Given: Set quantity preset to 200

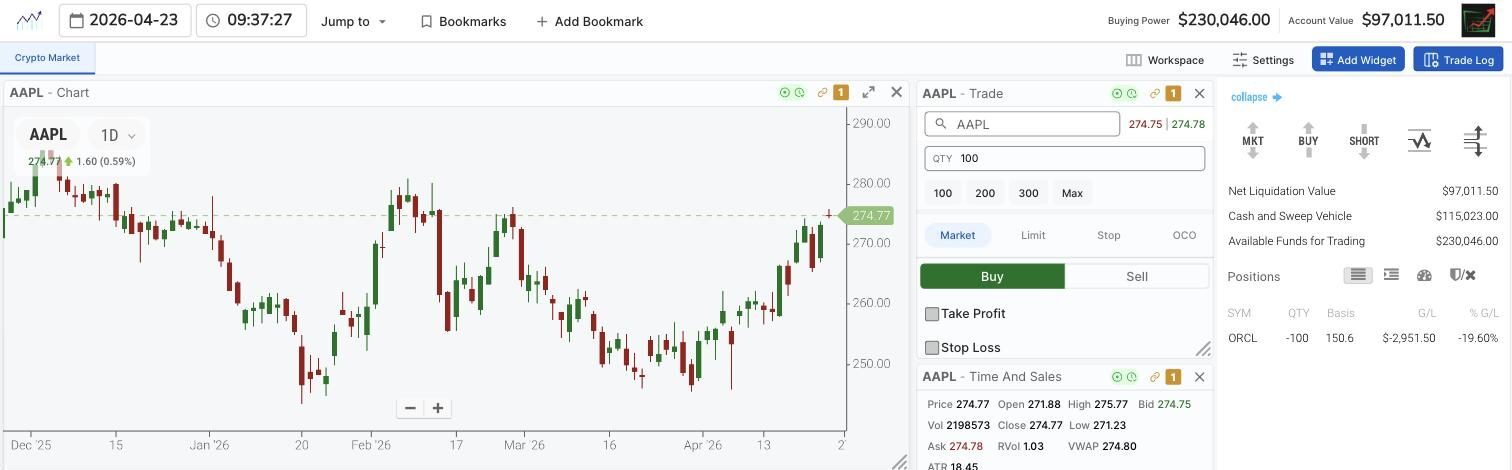Looking at the screenshot, I should (x=985, y=193).
